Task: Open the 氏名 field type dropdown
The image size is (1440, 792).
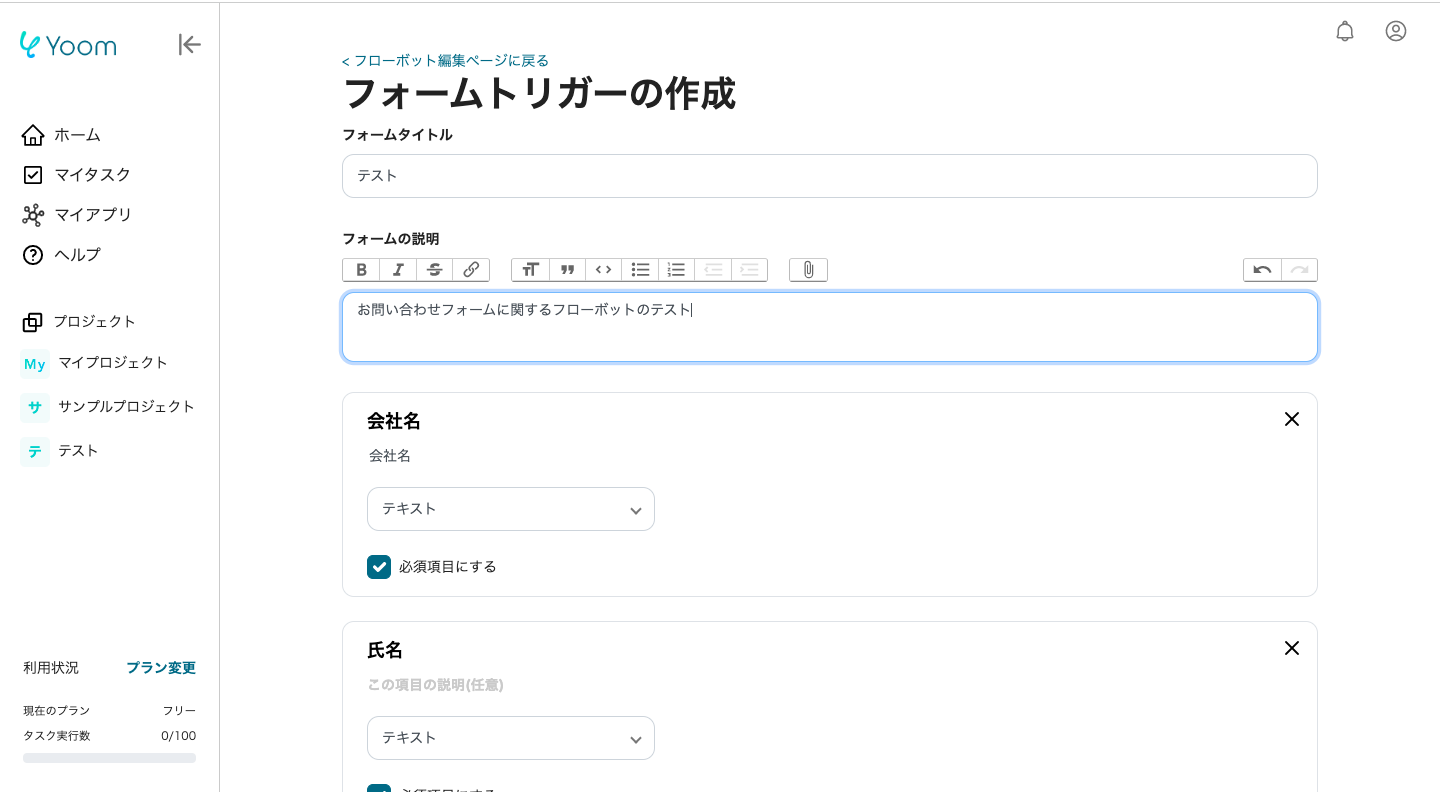Action: (510, 738)
